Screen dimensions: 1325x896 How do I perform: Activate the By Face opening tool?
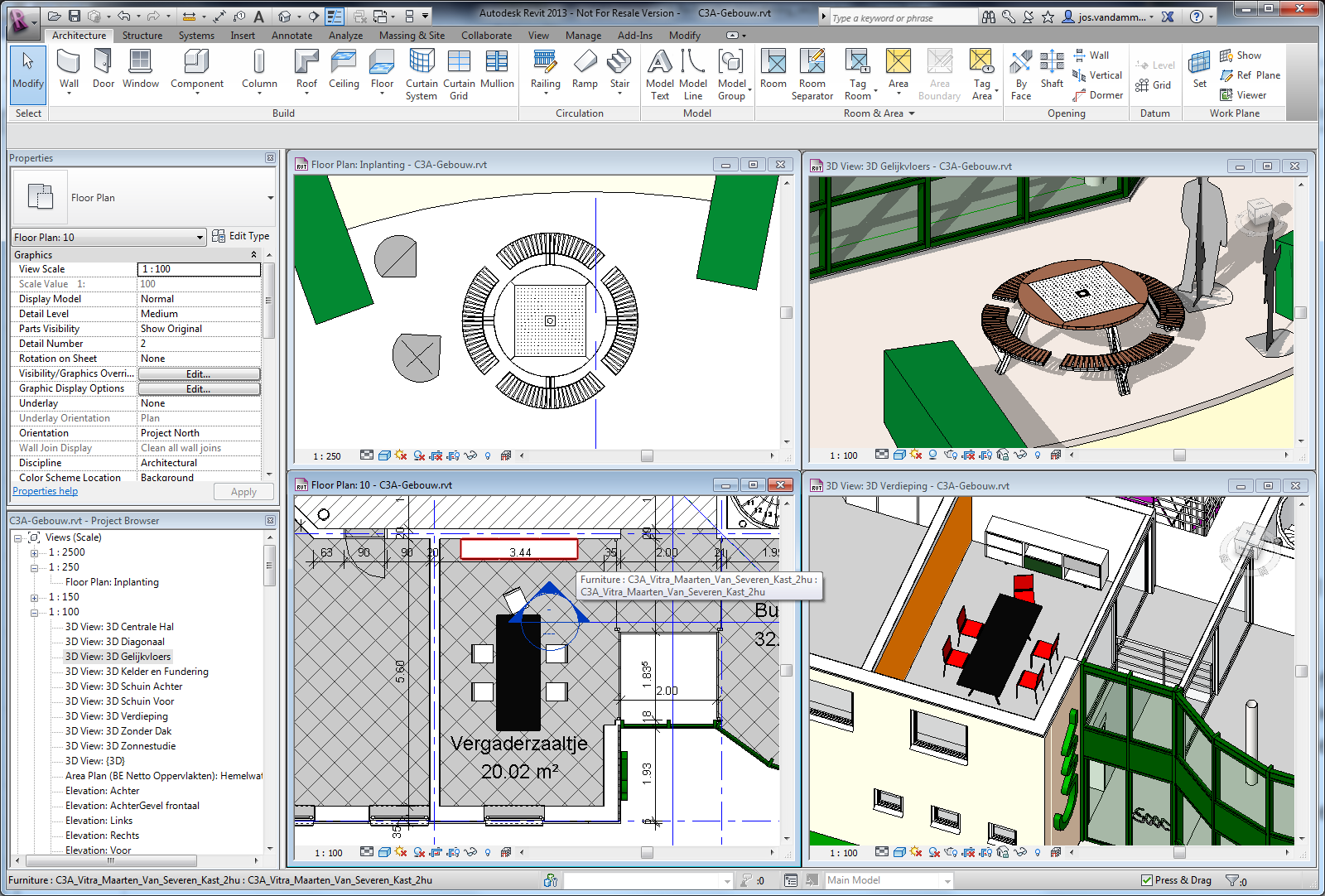1021,75
